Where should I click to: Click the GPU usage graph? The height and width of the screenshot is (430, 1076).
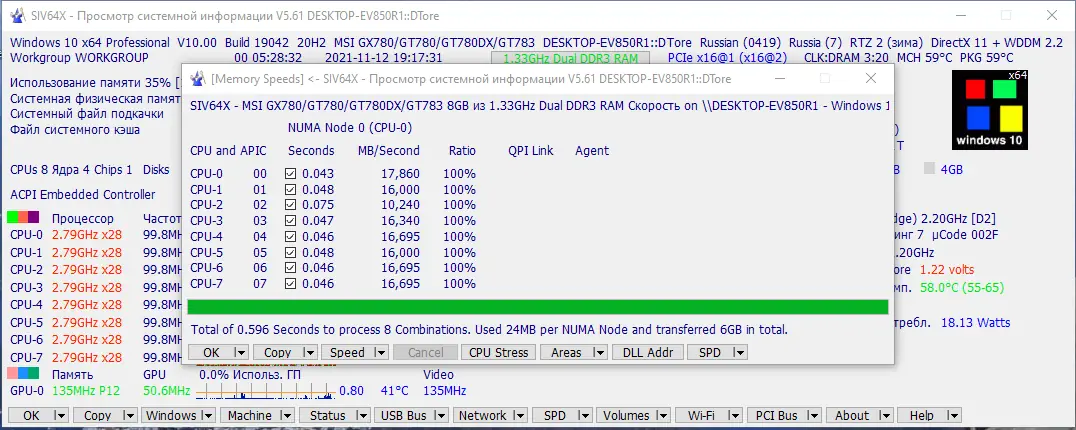[266, 391]
